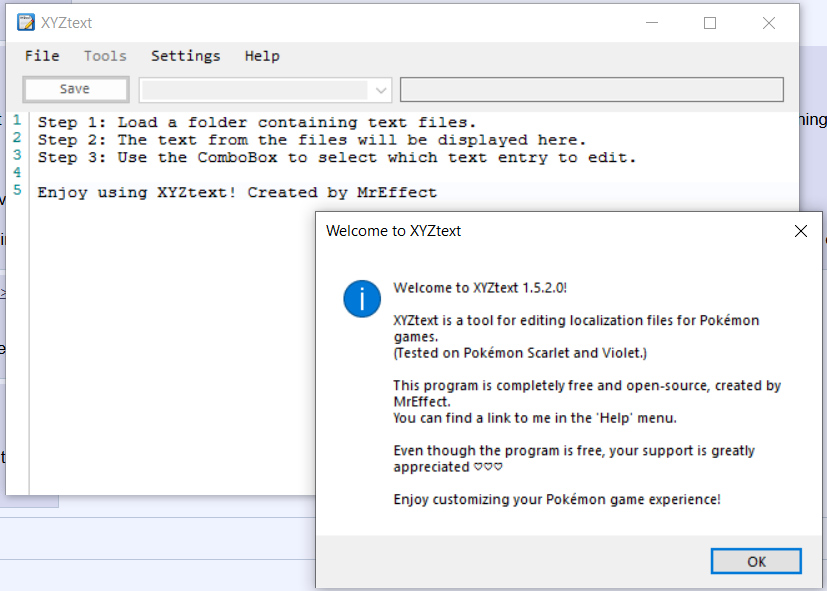
Task: Maximize the XYZtext main window
Action: pyautogui.click(x=710, y=23)
